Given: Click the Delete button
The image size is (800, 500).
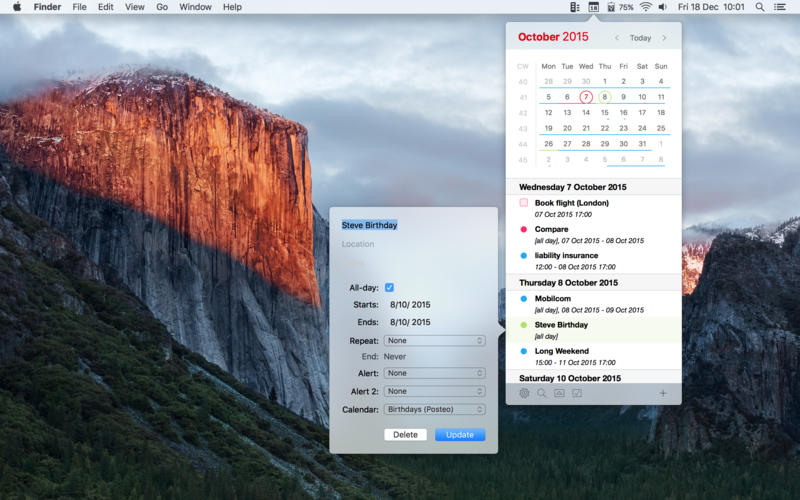Looking at the screenshot, I should [x=405, y=435].
